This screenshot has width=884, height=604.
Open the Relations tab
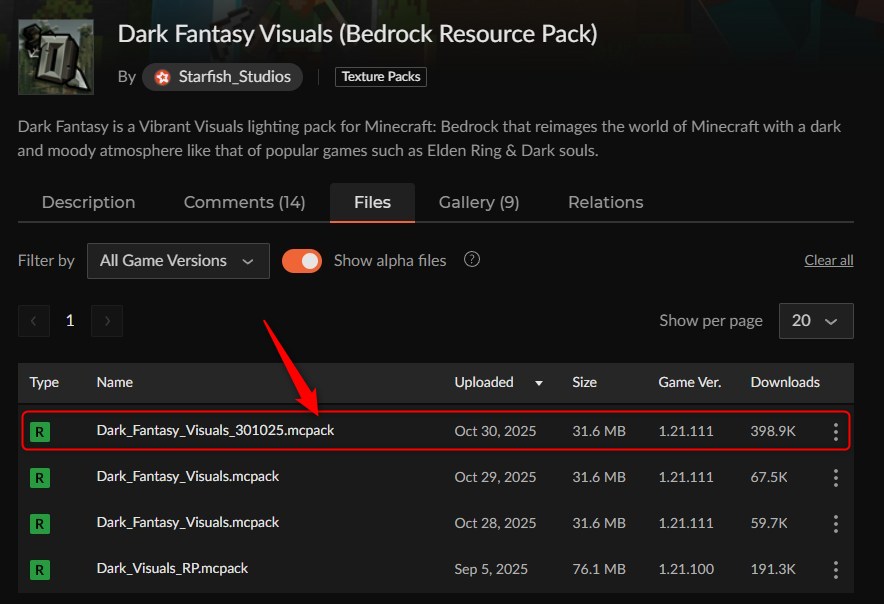tap(605, 202)
